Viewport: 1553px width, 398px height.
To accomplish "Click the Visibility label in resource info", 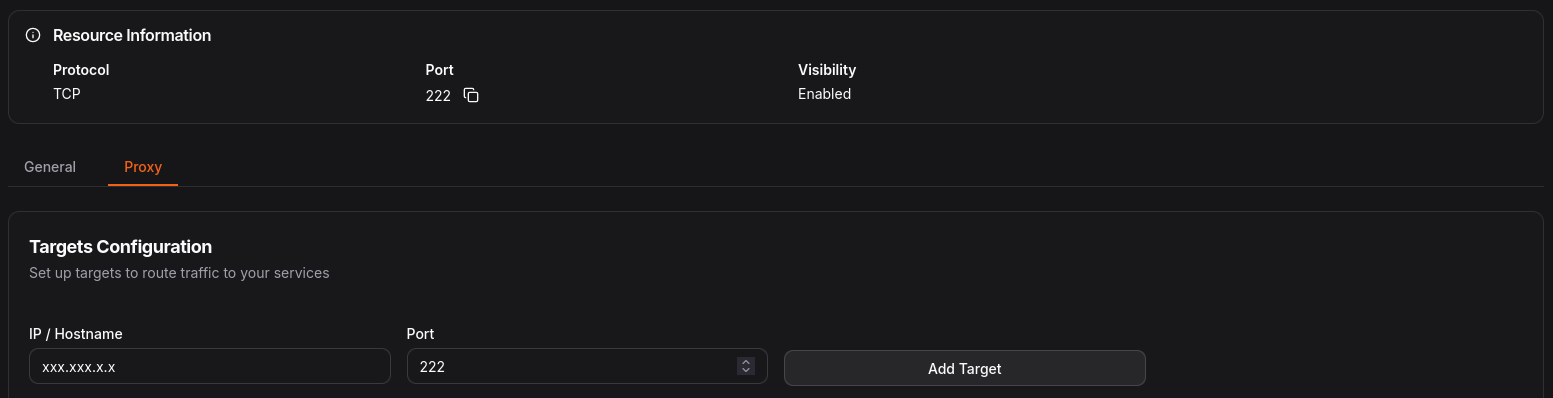I will tap(827, 70).
